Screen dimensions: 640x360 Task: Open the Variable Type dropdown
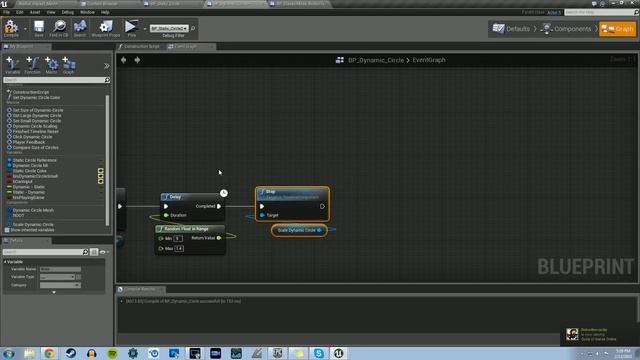coord(57,277)
